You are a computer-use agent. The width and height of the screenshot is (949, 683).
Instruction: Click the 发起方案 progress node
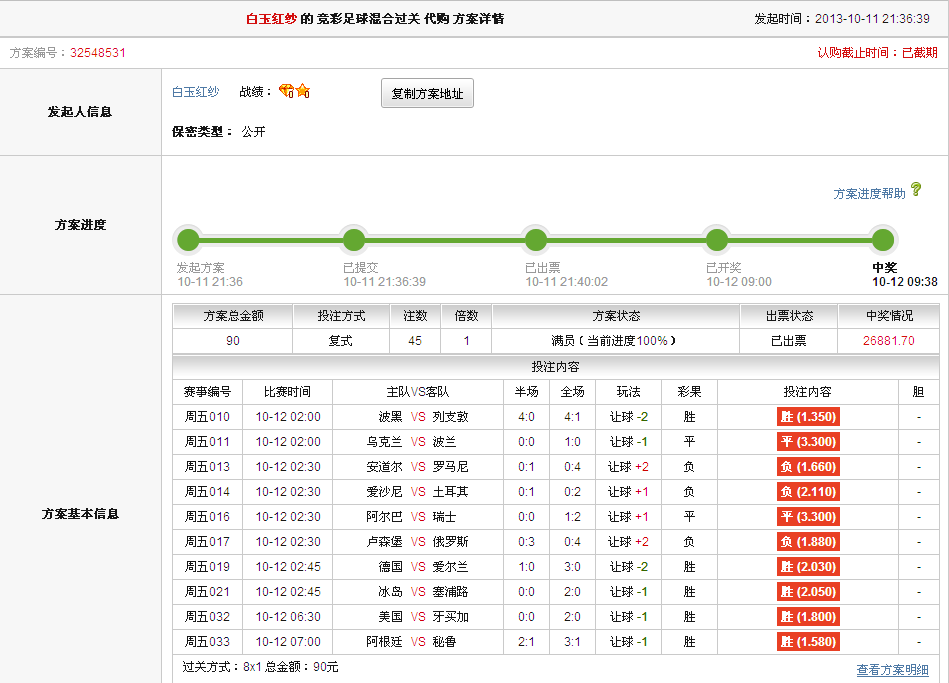click(188, 240)
